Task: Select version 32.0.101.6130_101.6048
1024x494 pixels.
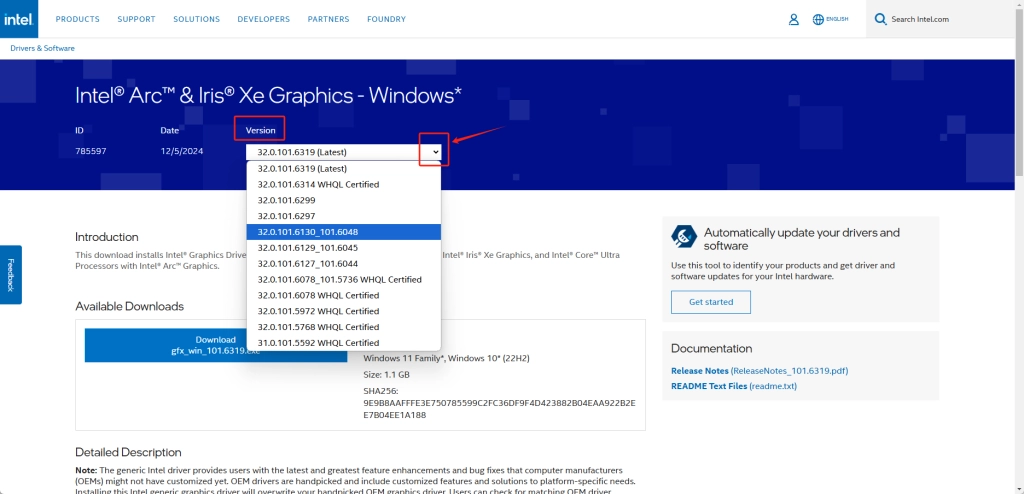Action: pos(344,232)
